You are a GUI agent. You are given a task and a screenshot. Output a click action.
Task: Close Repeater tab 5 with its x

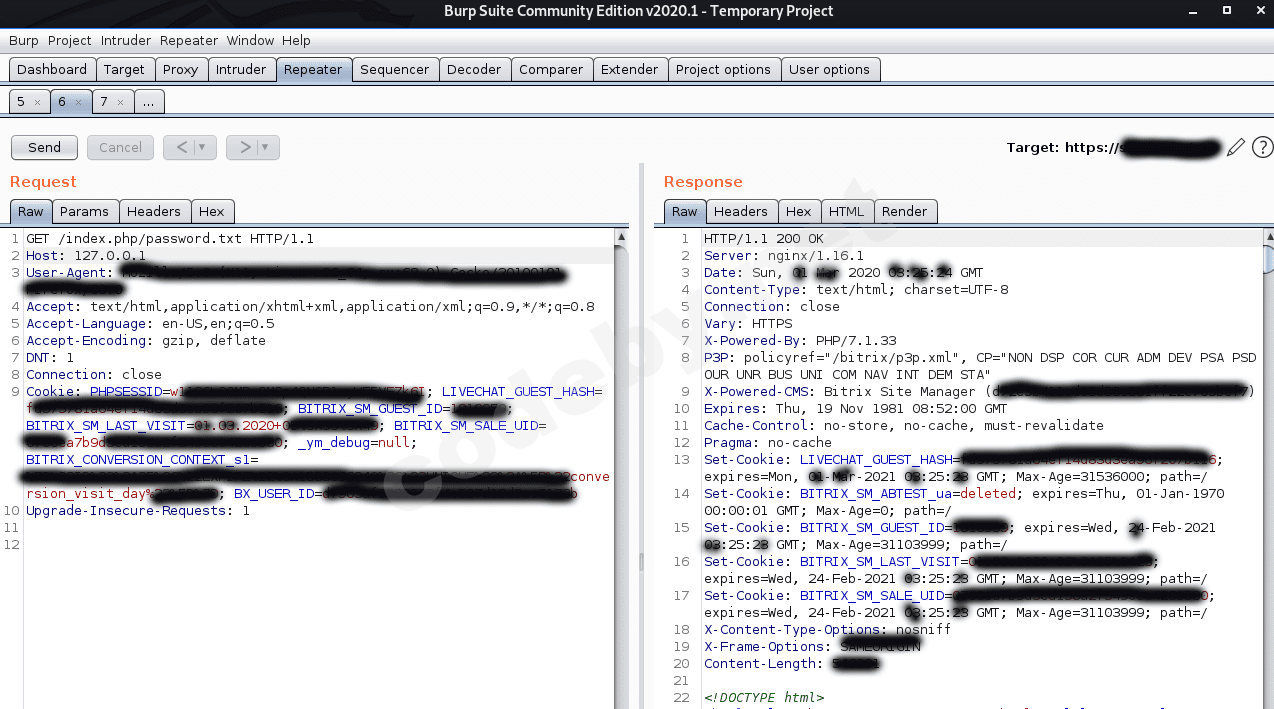click(38, 102)
